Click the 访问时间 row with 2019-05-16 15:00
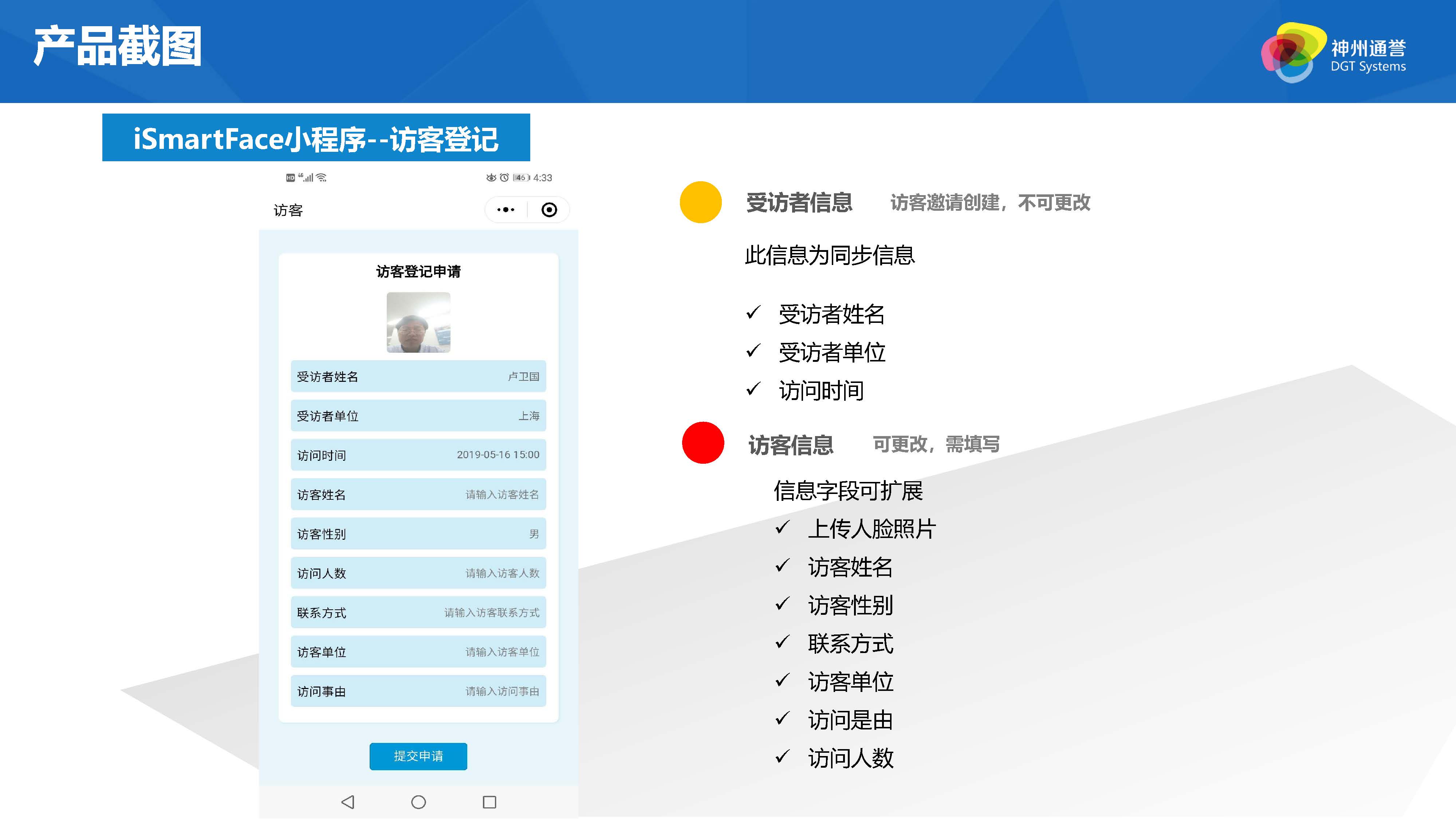This screenshot has width=1456, height=819. tap(418, 455)
